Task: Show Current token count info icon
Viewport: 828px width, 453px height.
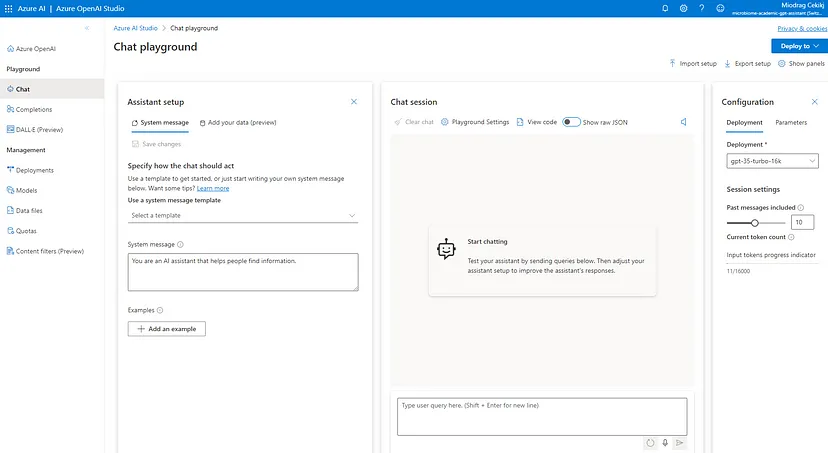Action: tap(791, 237)
